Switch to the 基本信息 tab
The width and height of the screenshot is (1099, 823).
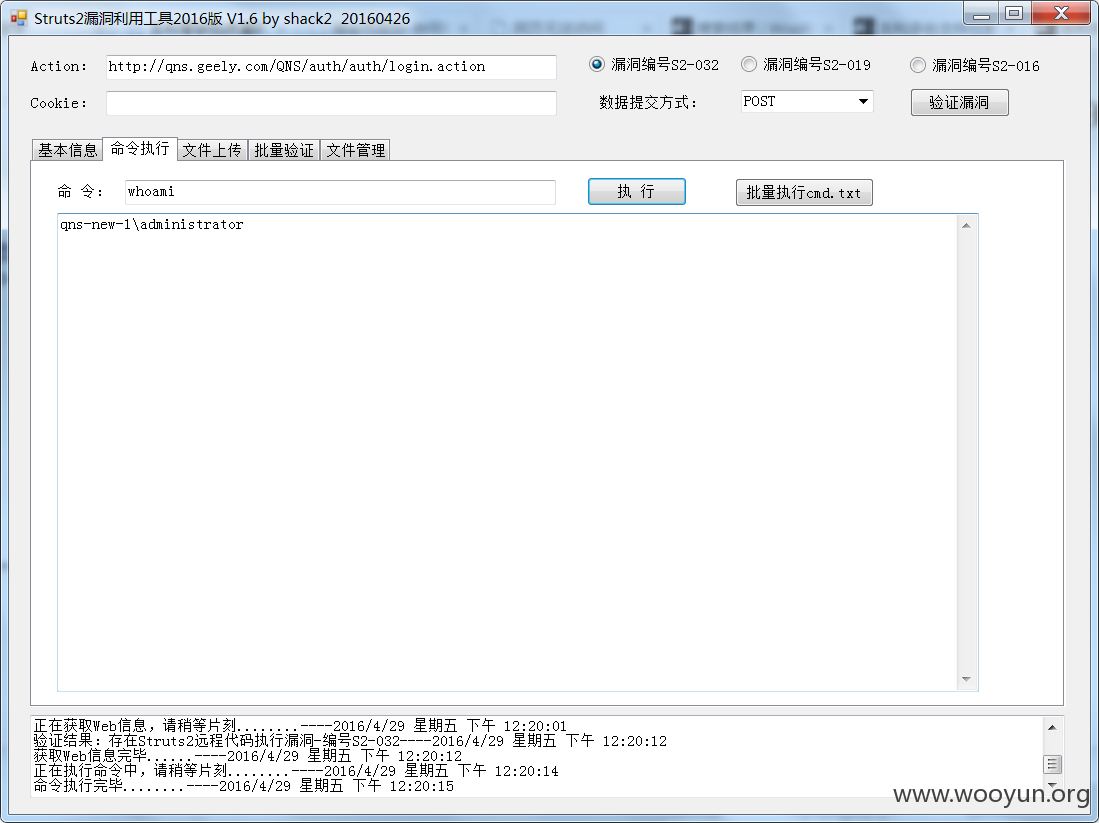[x=67, y=150]
